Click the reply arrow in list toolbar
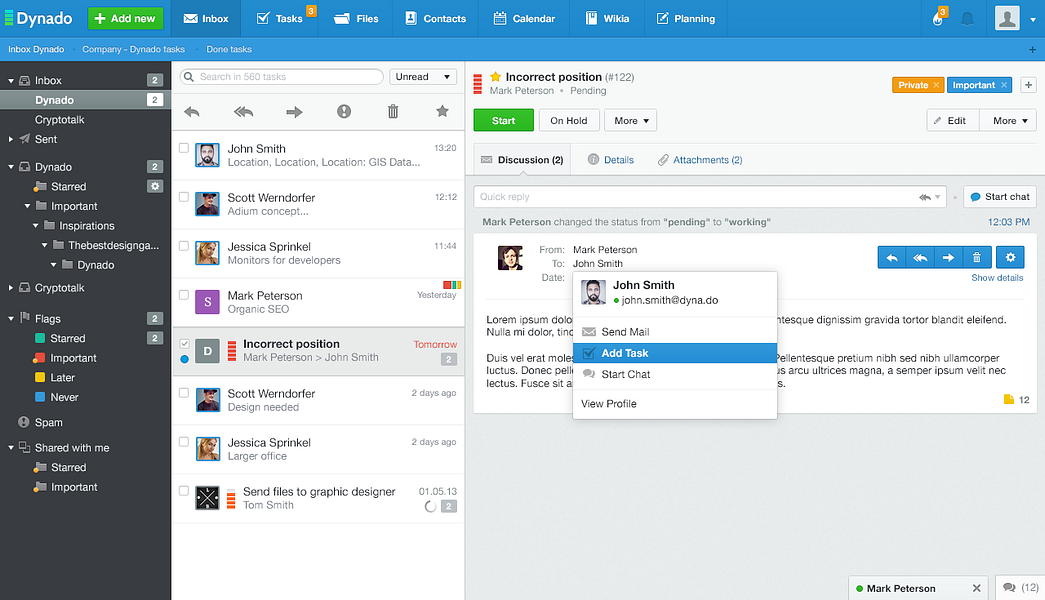The height and width of the screenshot is (600, 1045). 192,112
